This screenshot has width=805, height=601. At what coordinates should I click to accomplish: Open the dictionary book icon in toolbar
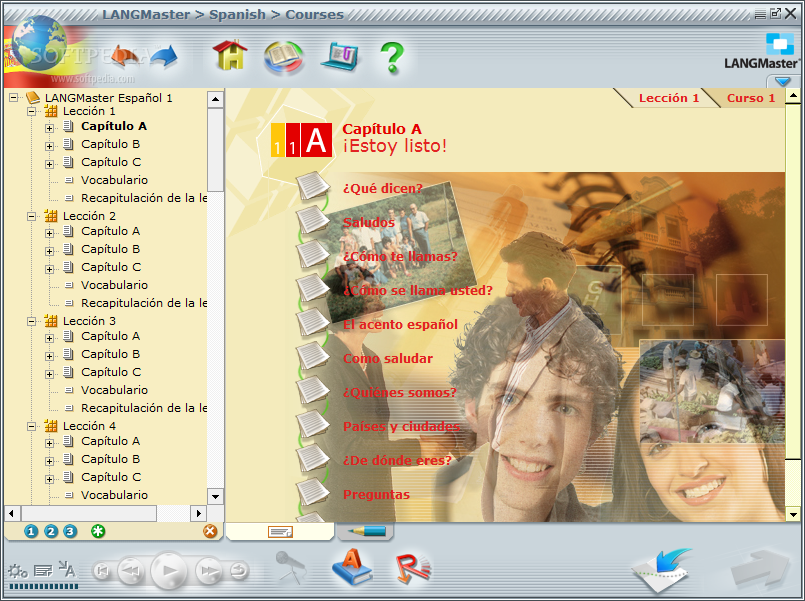coord(283,57)
